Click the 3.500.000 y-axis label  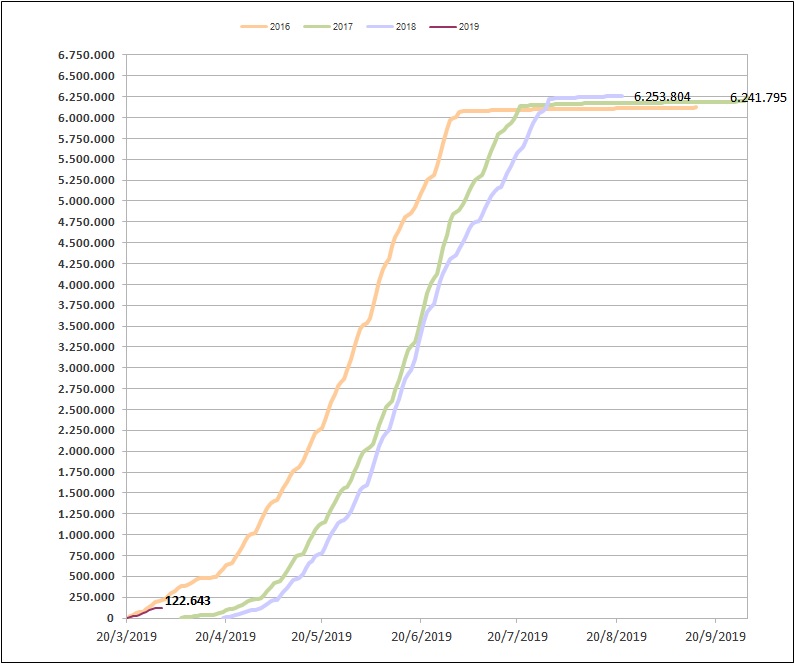click(x=86, y=326)
